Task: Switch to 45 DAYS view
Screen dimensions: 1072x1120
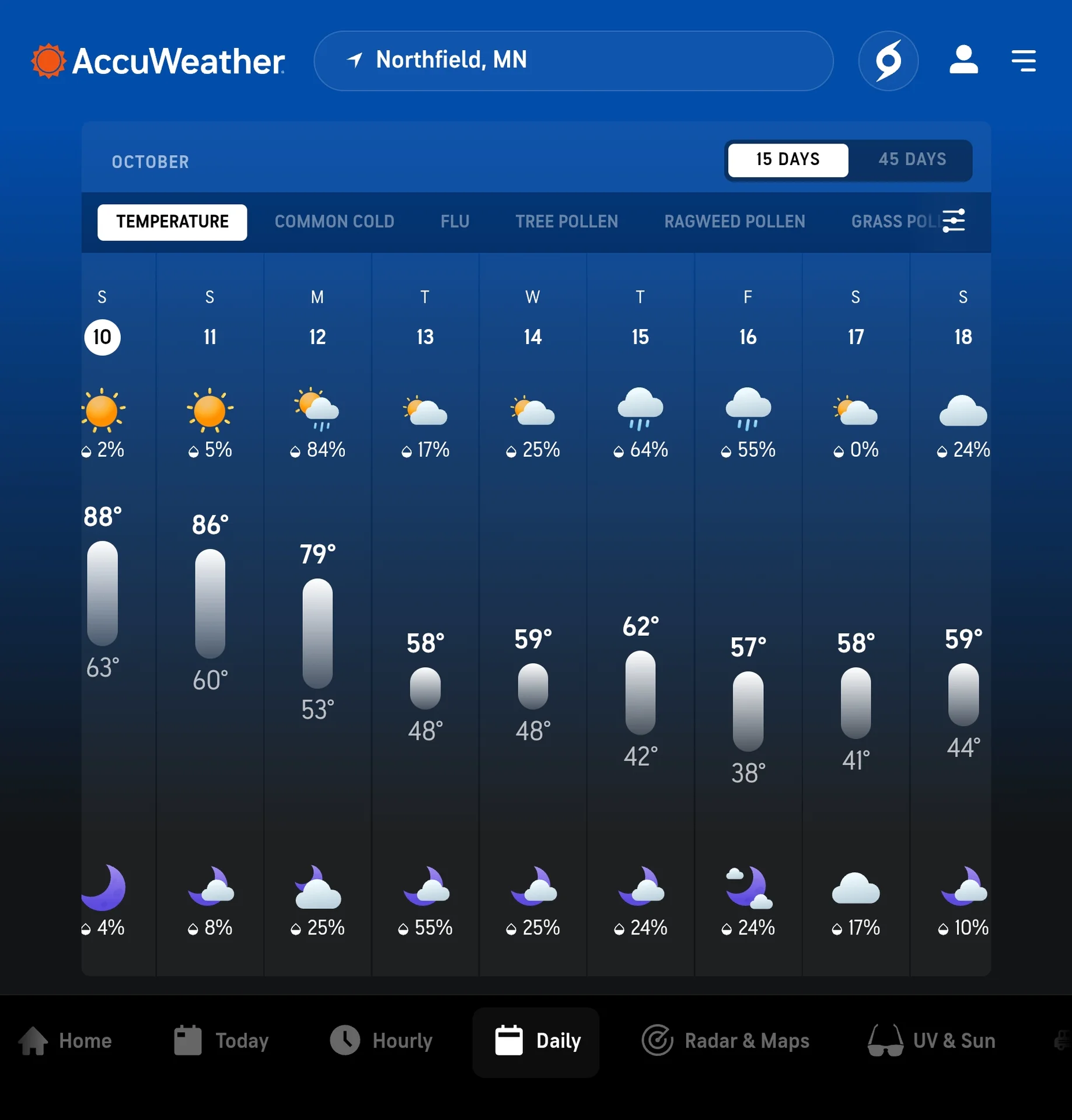Action: click(x=912, y=160)
